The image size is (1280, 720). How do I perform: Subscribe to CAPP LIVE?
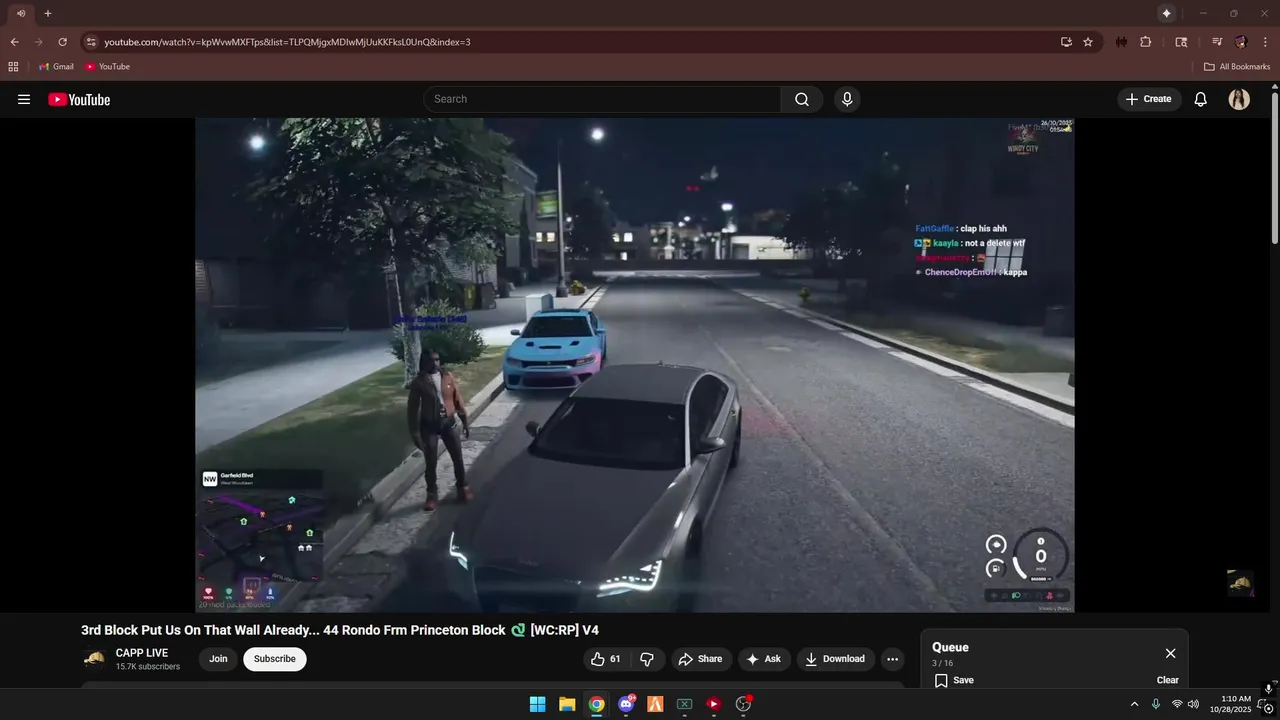[x=275, y=659]
